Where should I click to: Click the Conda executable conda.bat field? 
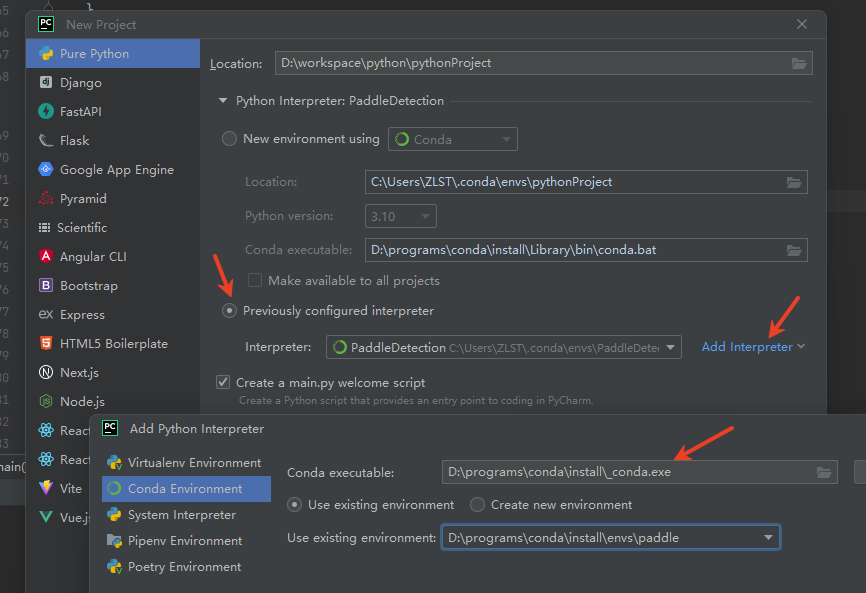tap(586, 250)
